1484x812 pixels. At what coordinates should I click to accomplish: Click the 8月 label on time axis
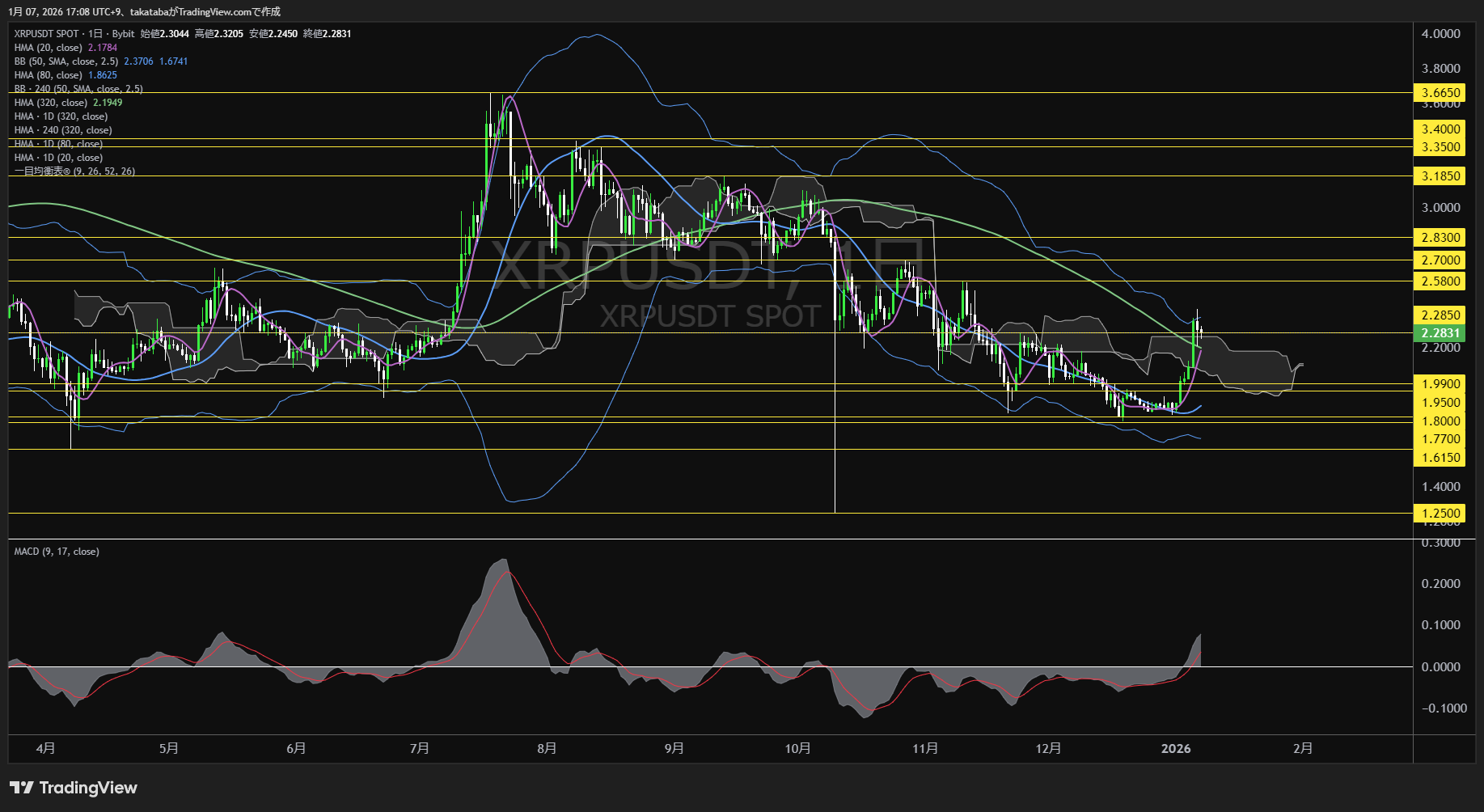click(547, 749)
